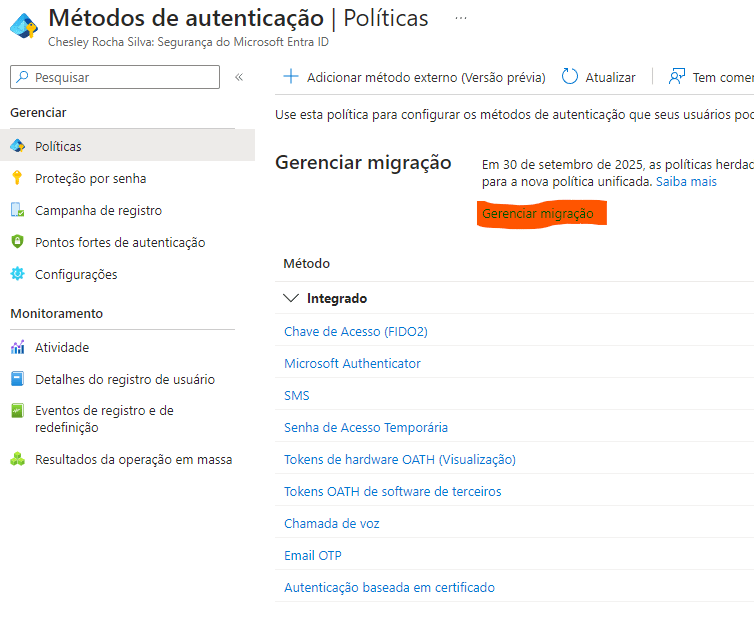Click the Resultados da operação em massa icon
754x627 pixels.
(17, 459)
